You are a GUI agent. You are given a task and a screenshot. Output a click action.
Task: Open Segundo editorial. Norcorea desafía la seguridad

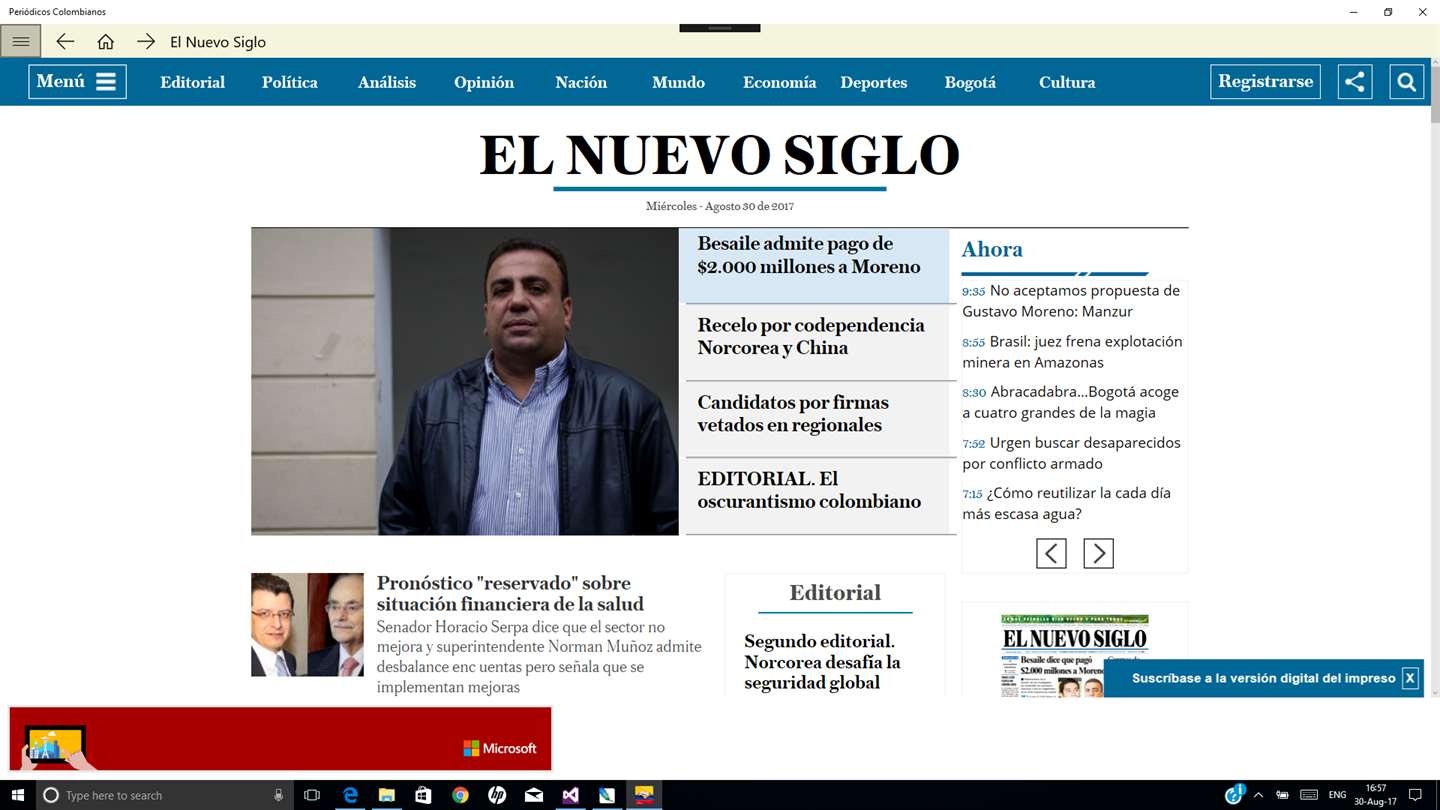coord(822,662)
